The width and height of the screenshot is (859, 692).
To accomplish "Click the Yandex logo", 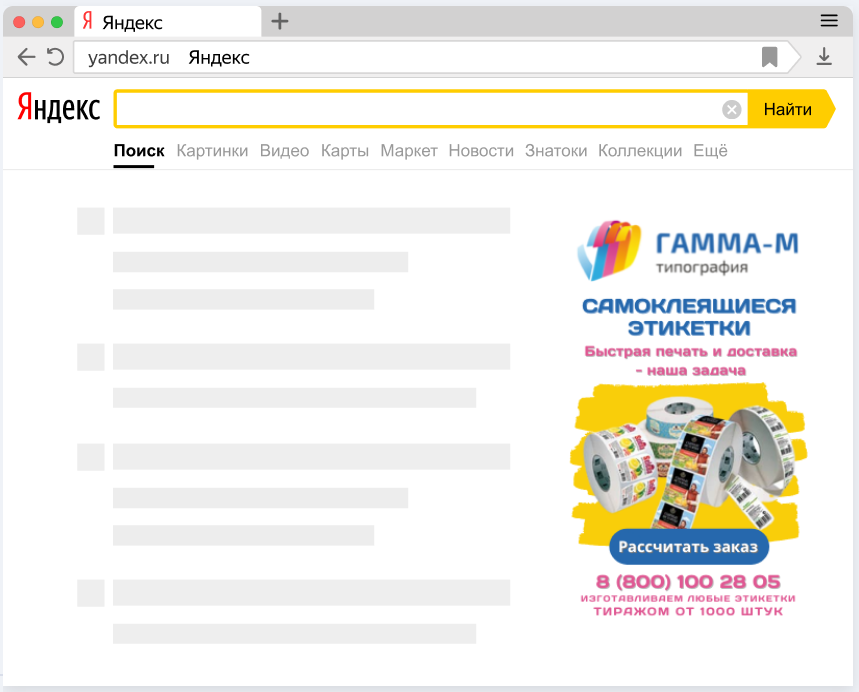I will (x=59, y=109).
